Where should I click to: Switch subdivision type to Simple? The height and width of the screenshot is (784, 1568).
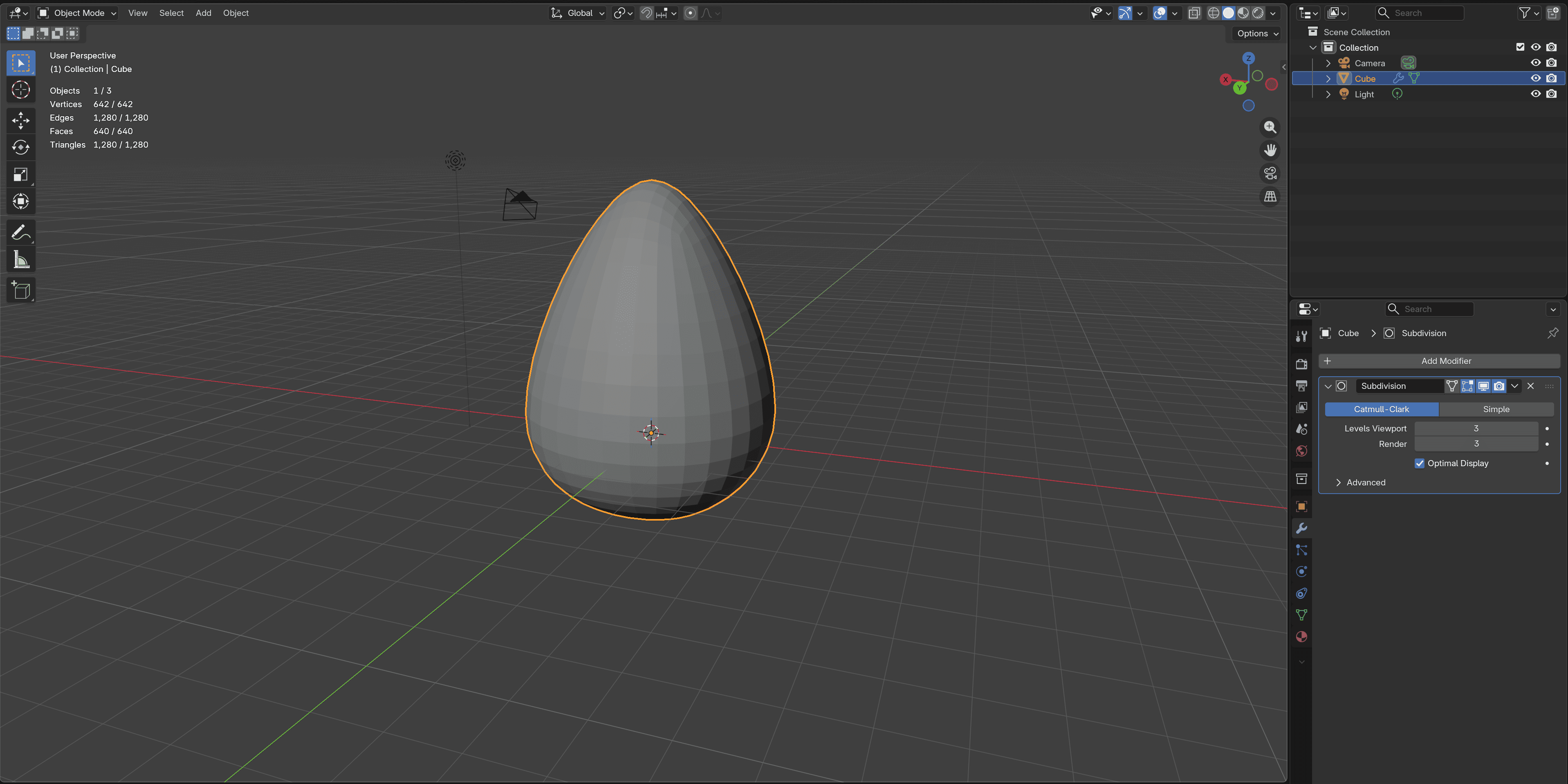pyautogui.click(x=1496, y=410)
